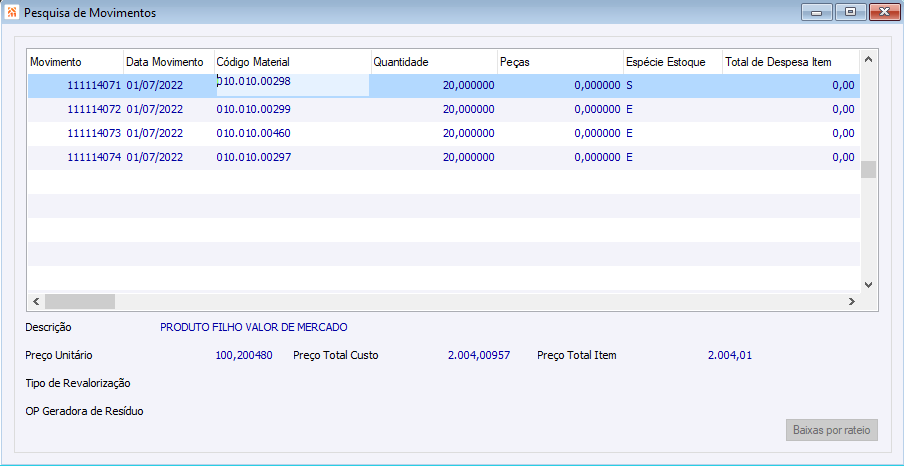Click the horizontal scrollbar thumb
Screen dimensions: 904x466
(x=80, y=301)
